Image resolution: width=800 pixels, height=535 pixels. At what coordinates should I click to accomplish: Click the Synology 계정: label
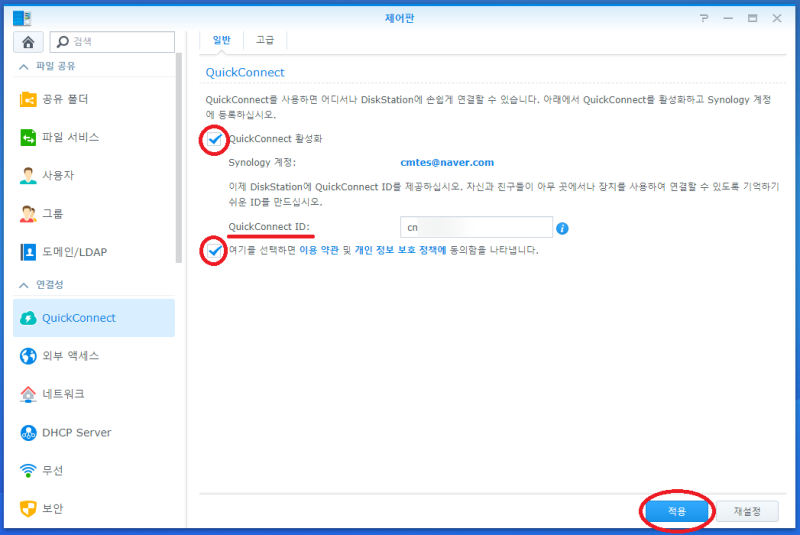point(262,162)
